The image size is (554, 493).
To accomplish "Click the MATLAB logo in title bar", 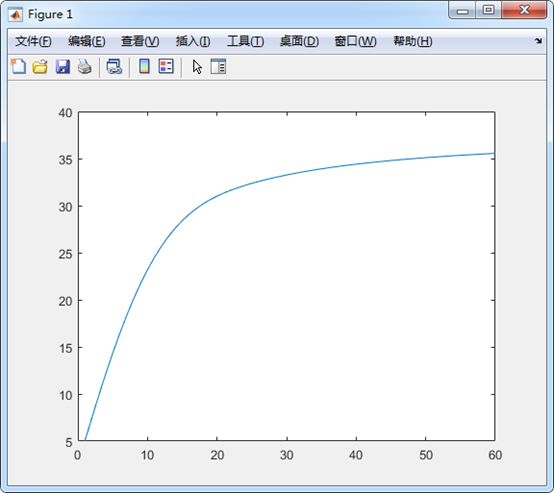I will [x=16, y=14].
